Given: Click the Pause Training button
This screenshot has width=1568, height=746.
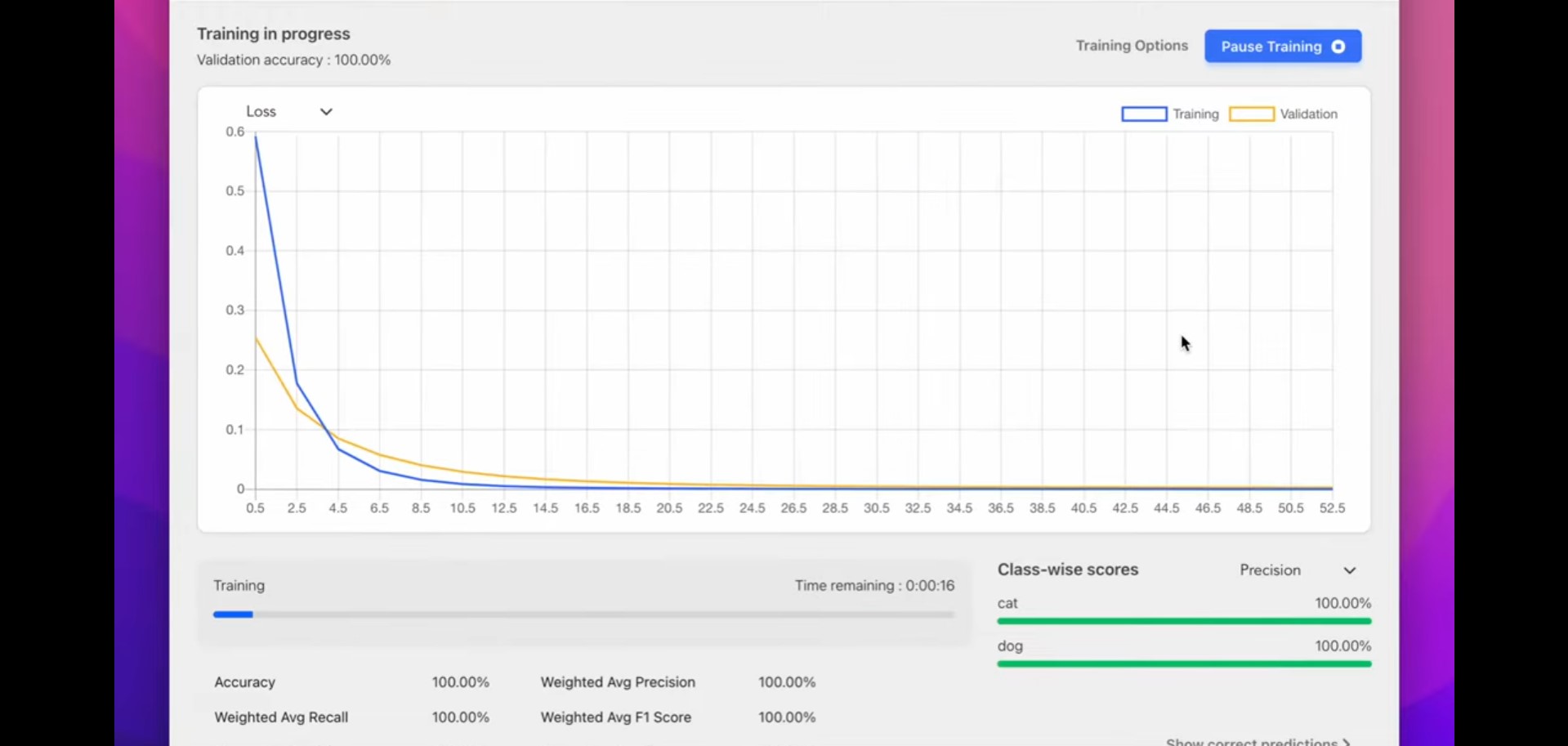Looking at the screenshot, I should coord(1283,47).
